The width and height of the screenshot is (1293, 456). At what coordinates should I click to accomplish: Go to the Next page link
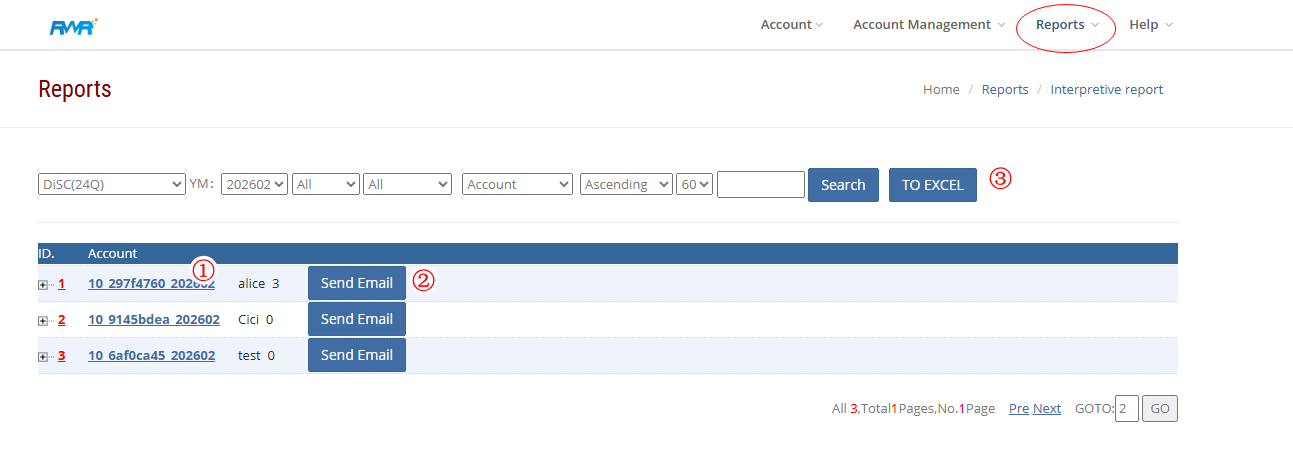click(x=1047, y=409)
